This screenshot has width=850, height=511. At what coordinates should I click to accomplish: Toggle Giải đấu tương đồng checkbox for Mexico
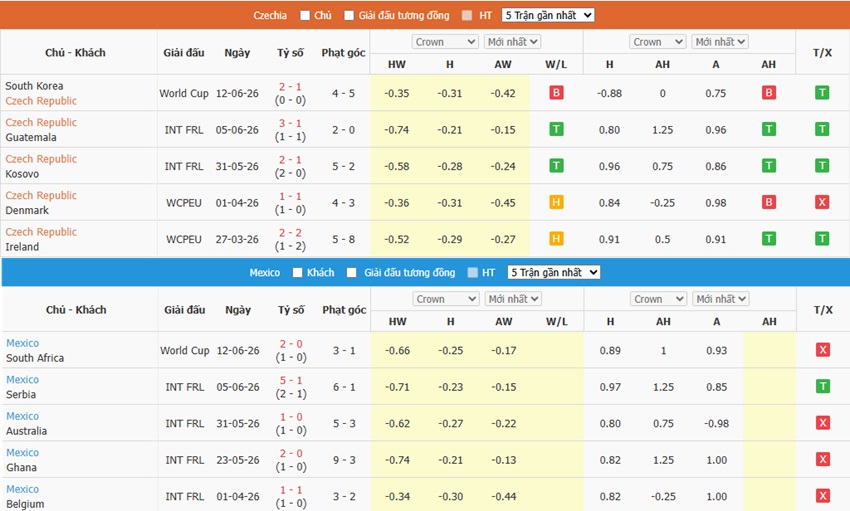352,273
